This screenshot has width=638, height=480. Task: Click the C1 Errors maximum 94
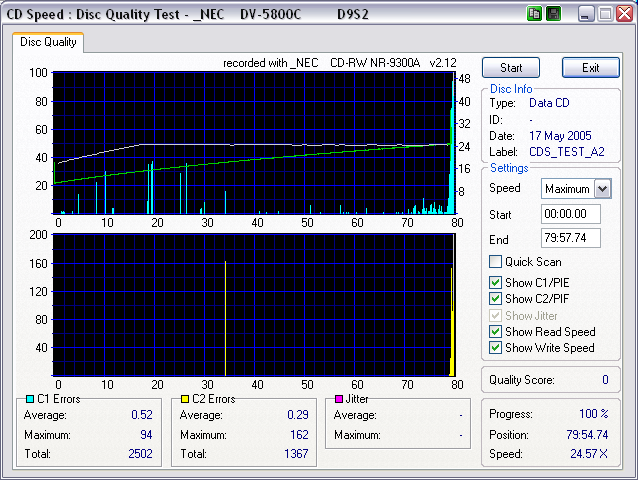pos(146,435)
